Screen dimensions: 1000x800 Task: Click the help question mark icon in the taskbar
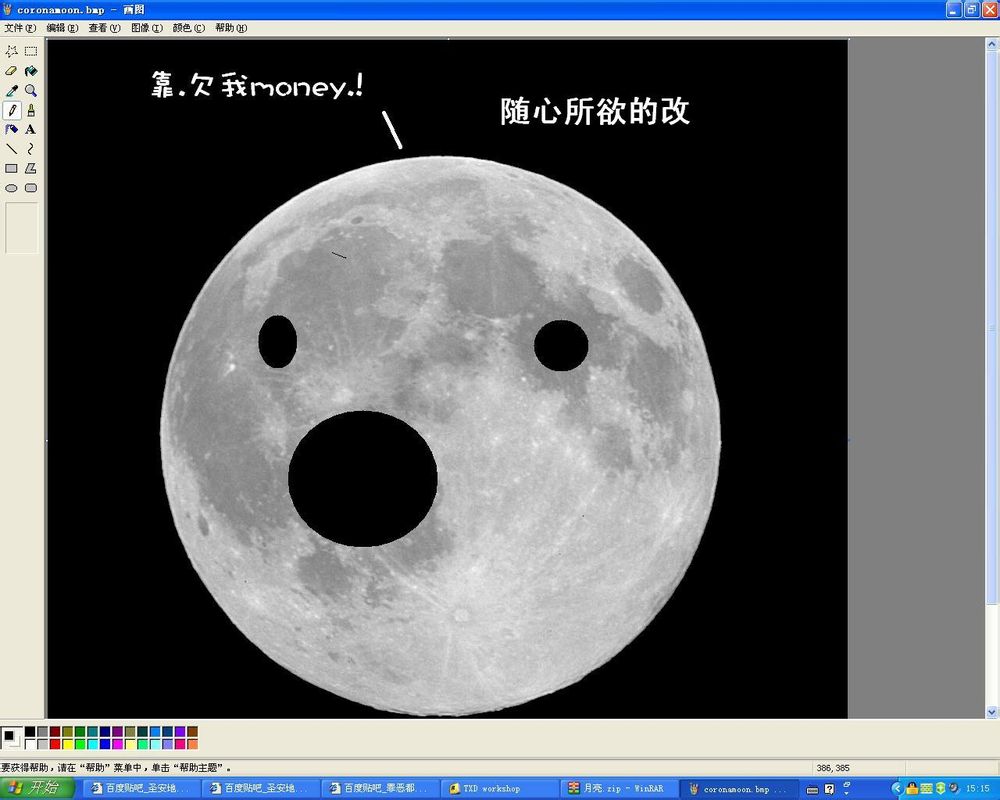click(829, 789)
